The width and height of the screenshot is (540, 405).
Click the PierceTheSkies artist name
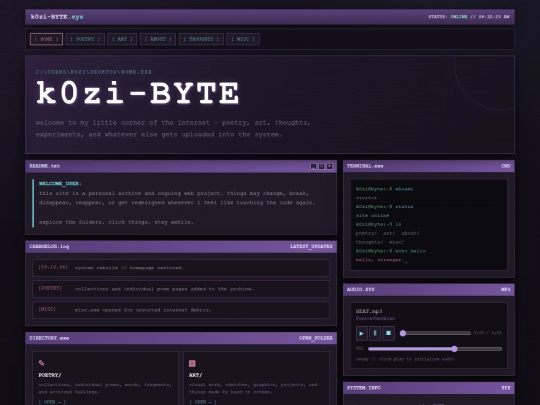coord(375,319)
